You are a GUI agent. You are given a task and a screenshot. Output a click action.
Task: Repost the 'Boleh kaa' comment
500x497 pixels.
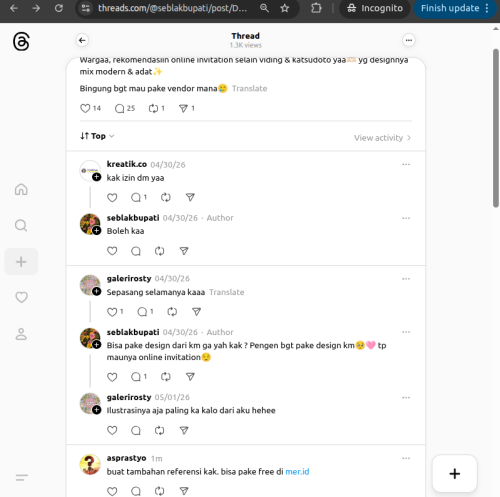tap(160, 251)
